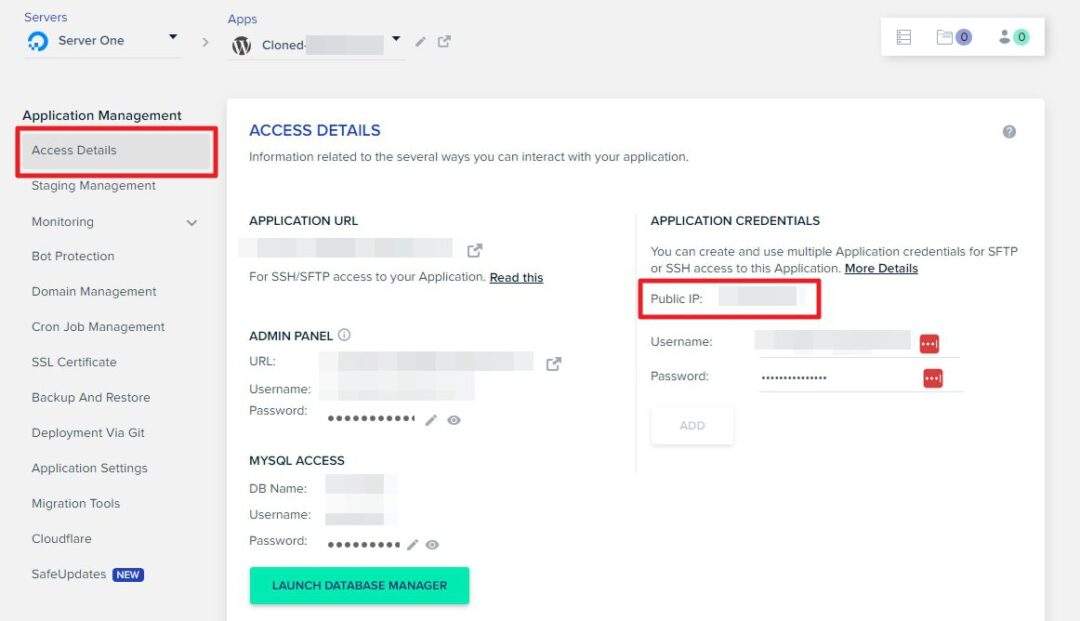Open projects folder icon with counter
The width and height of the screenshot is (1080, 621).
[953, 37]
